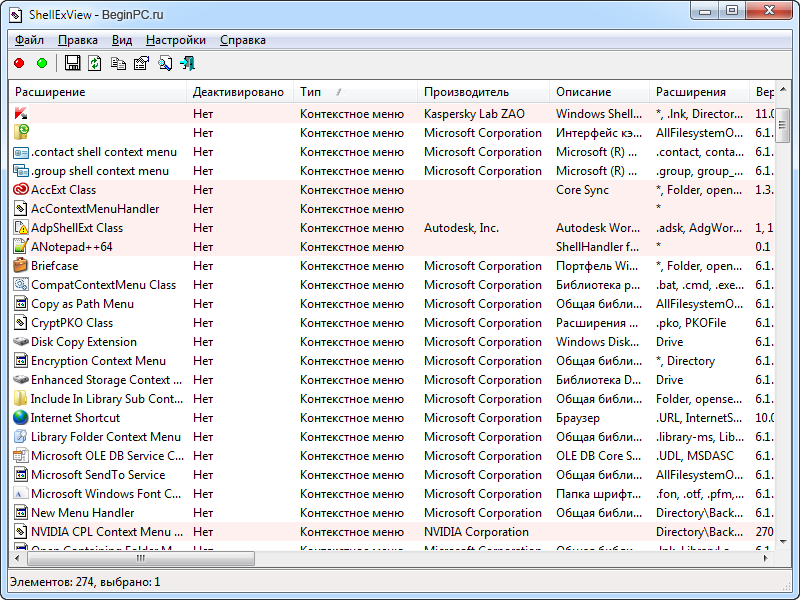Screen dimensions: 800x600
Task: Open the Файл menu
Action: tap(29, 40)
